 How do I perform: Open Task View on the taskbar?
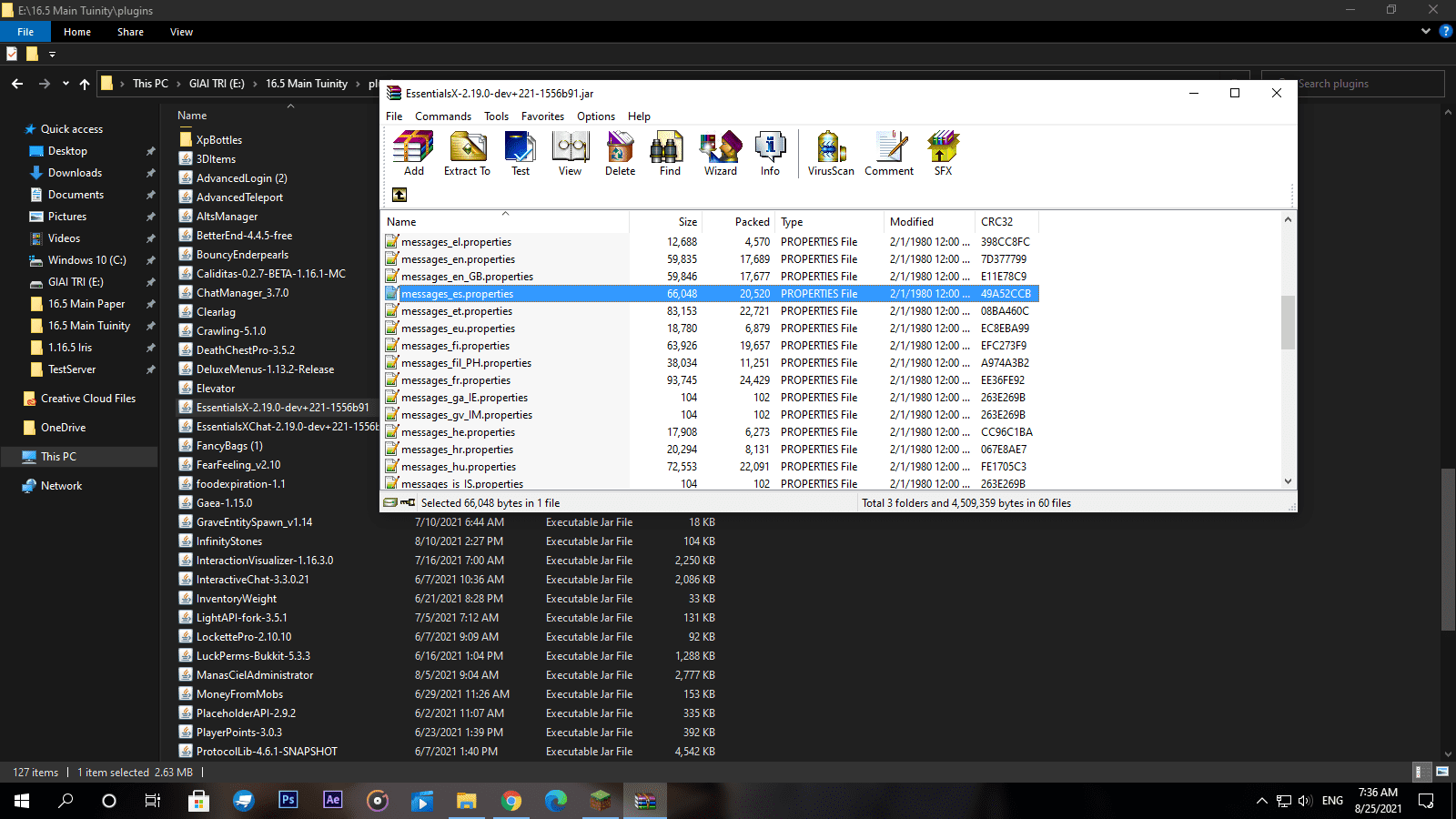[153, 801]
